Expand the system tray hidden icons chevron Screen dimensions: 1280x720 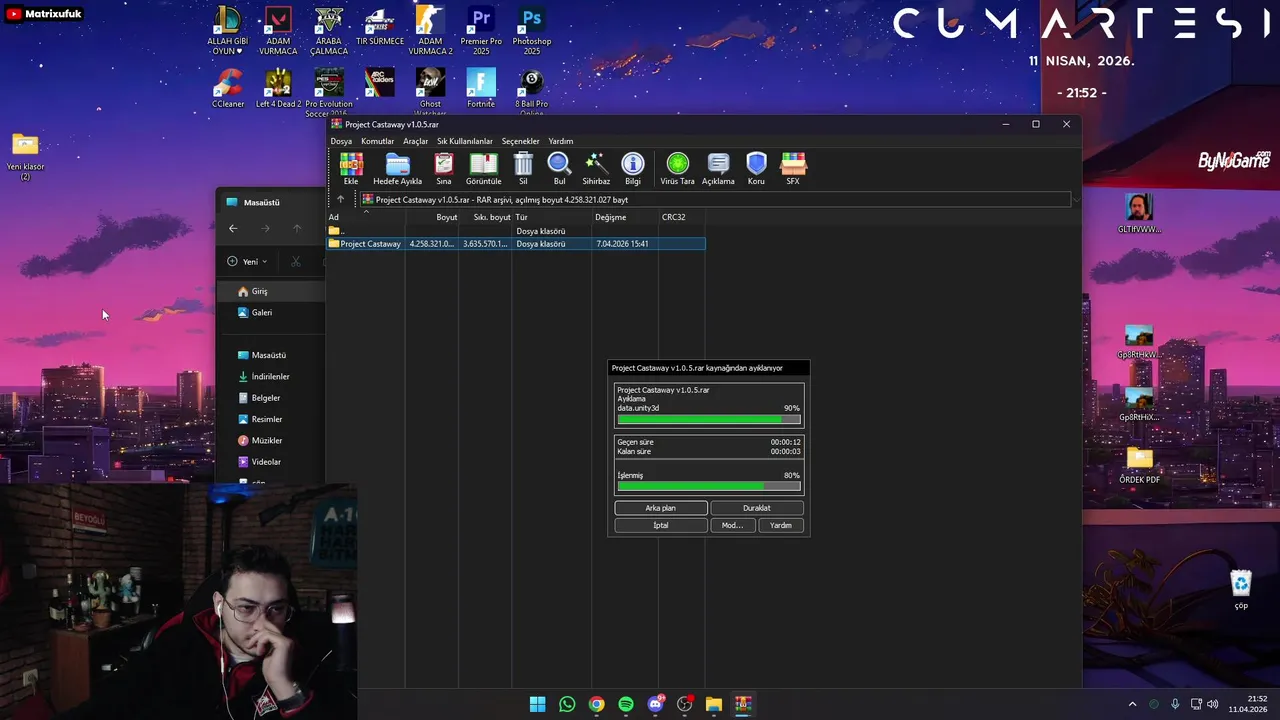(x=1132, y=704)
